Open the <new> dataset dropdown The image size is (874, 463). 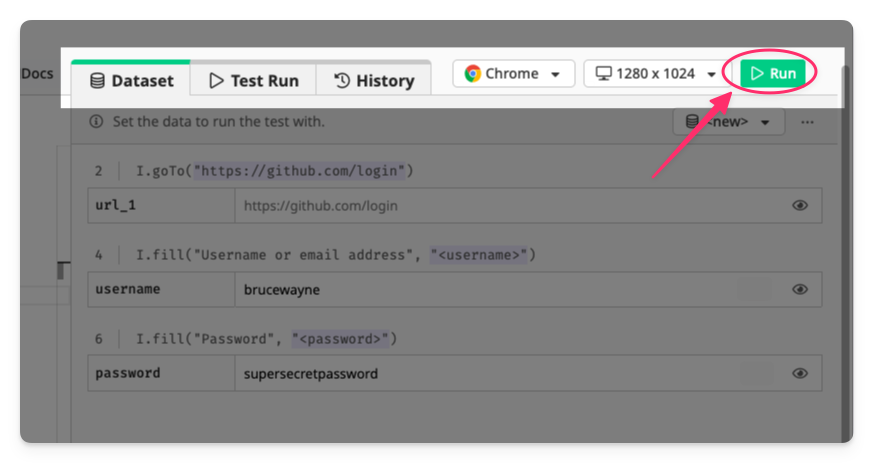pos(729,121)
